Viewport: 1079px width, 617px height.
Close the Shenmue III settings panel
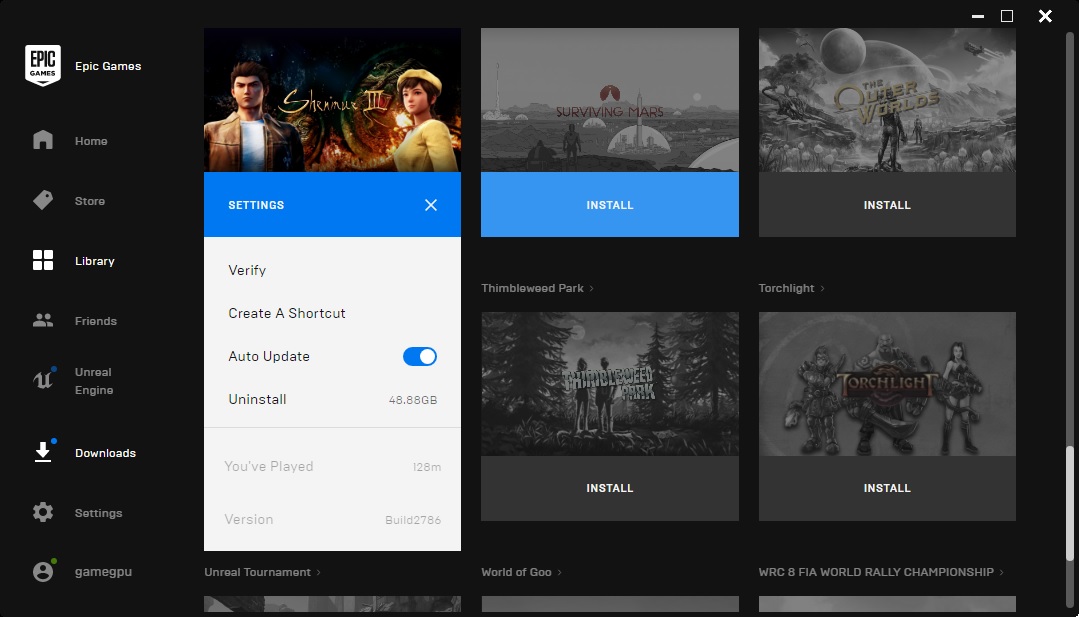pyautogui.click(x=431, y=205)
